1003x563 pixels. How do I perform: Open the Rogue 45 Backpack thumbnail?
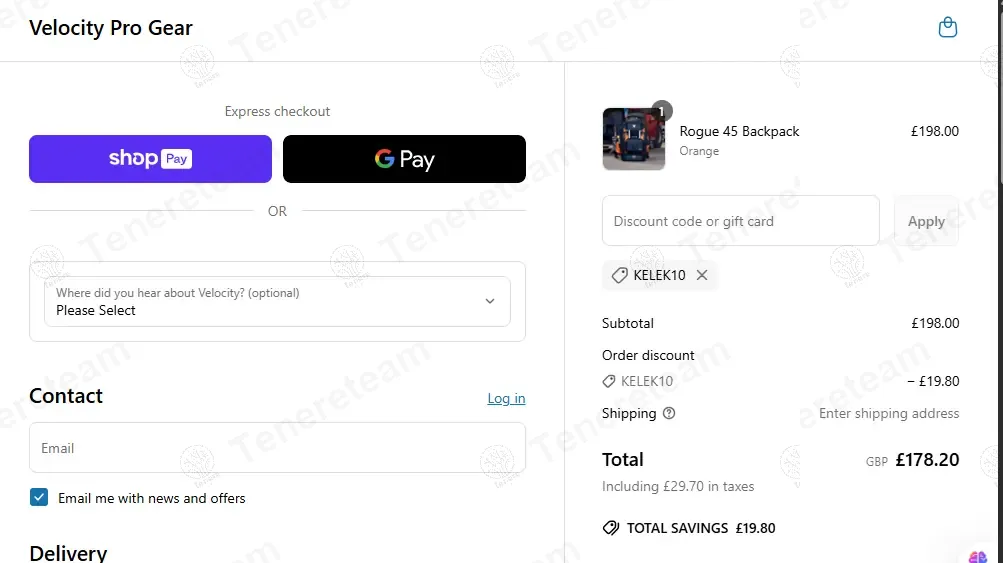click(x=634, y=139)
